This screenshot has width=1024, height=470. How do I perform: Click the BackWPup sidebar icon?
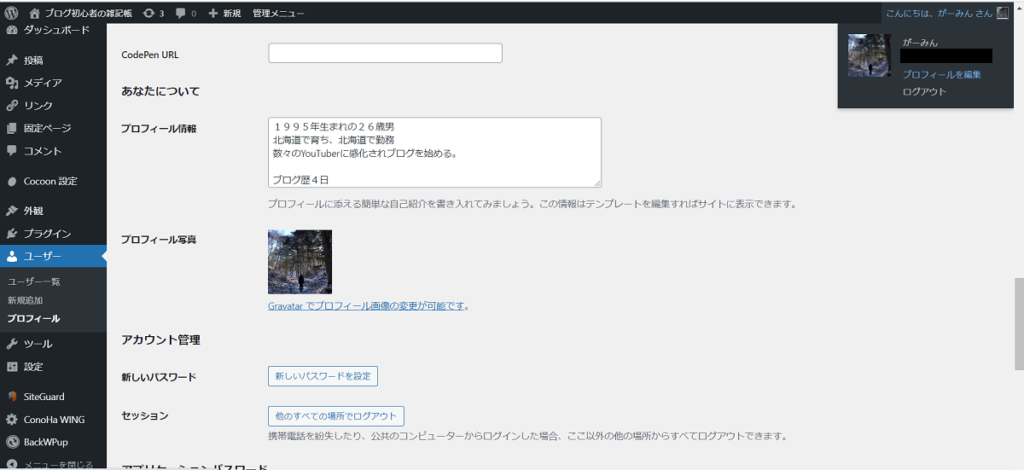11,442
